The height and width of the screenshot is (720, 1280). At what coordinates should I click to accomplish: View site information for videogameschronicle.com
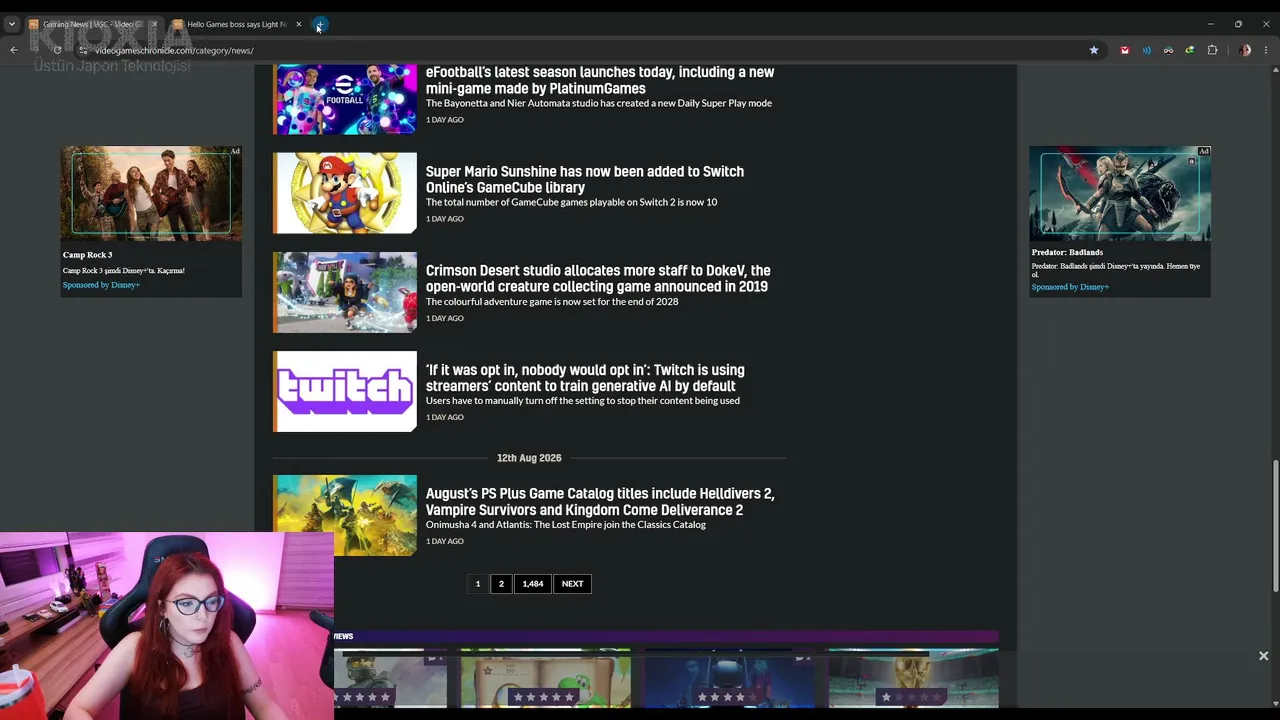[x=83, y=50]
